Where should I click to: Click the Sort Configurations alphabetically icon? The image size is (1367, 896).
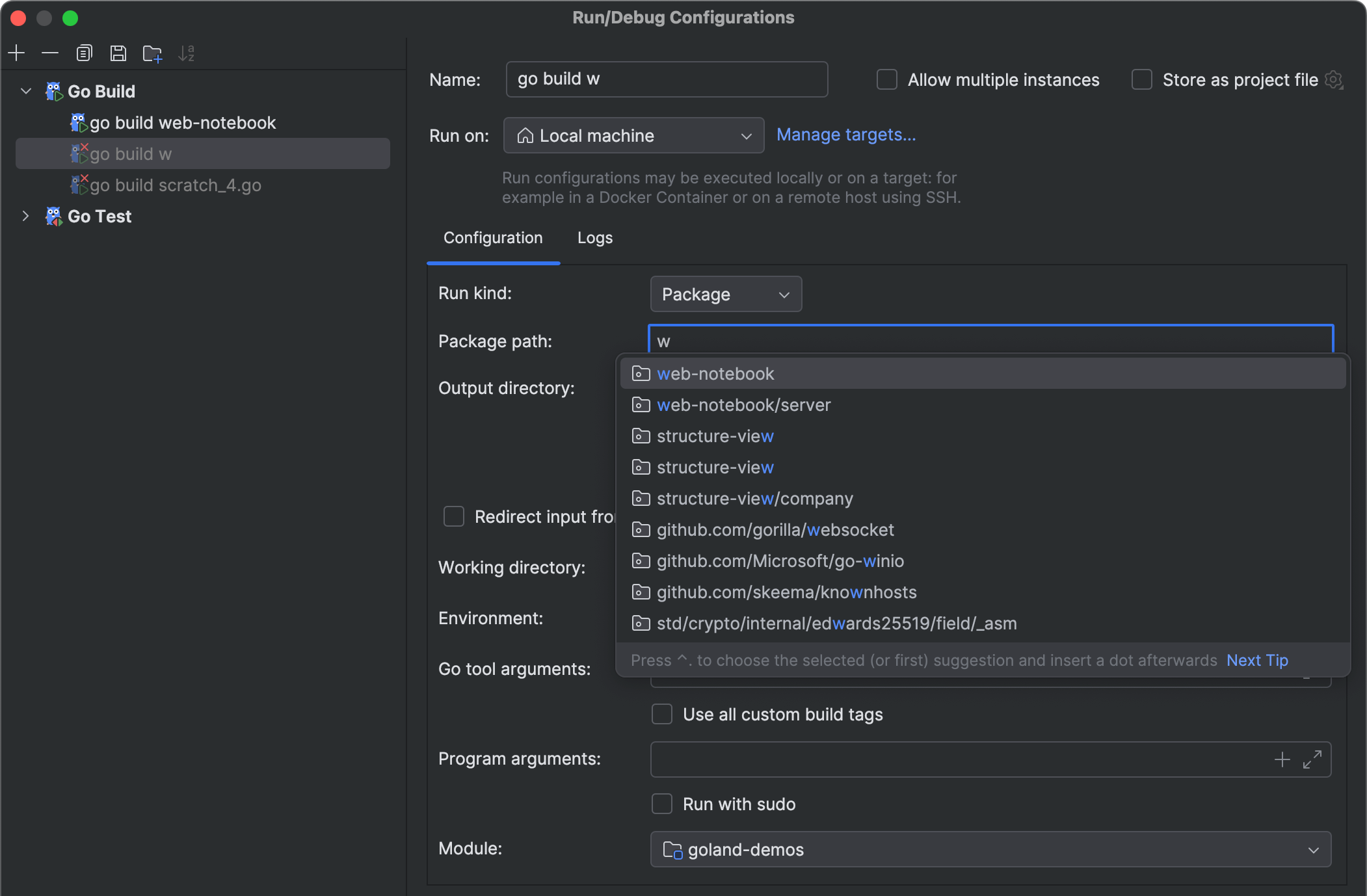(x=186, y=53)
